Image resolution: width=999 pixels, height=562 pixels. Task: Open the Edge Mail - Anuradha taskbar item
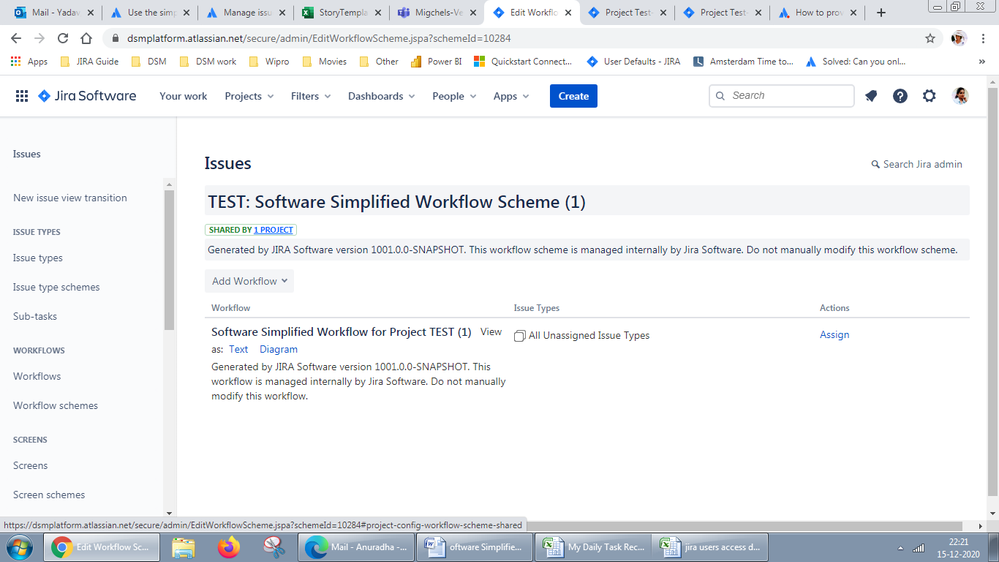pos(356,547)
